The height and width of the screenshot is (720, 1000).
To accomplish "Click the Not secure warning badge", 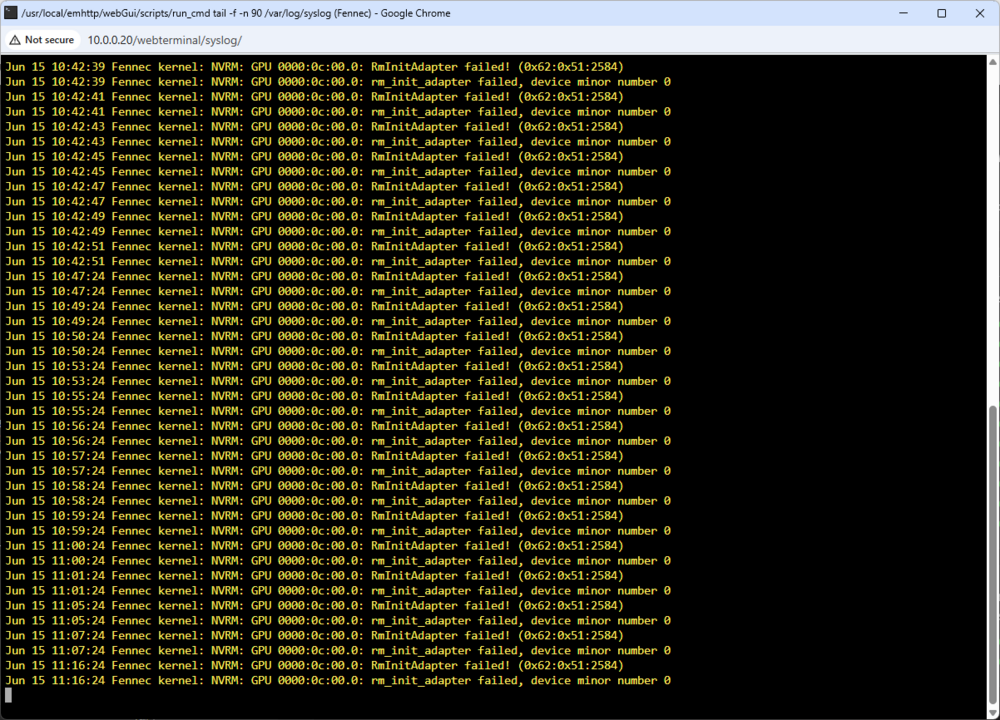I will pos(42,40).
